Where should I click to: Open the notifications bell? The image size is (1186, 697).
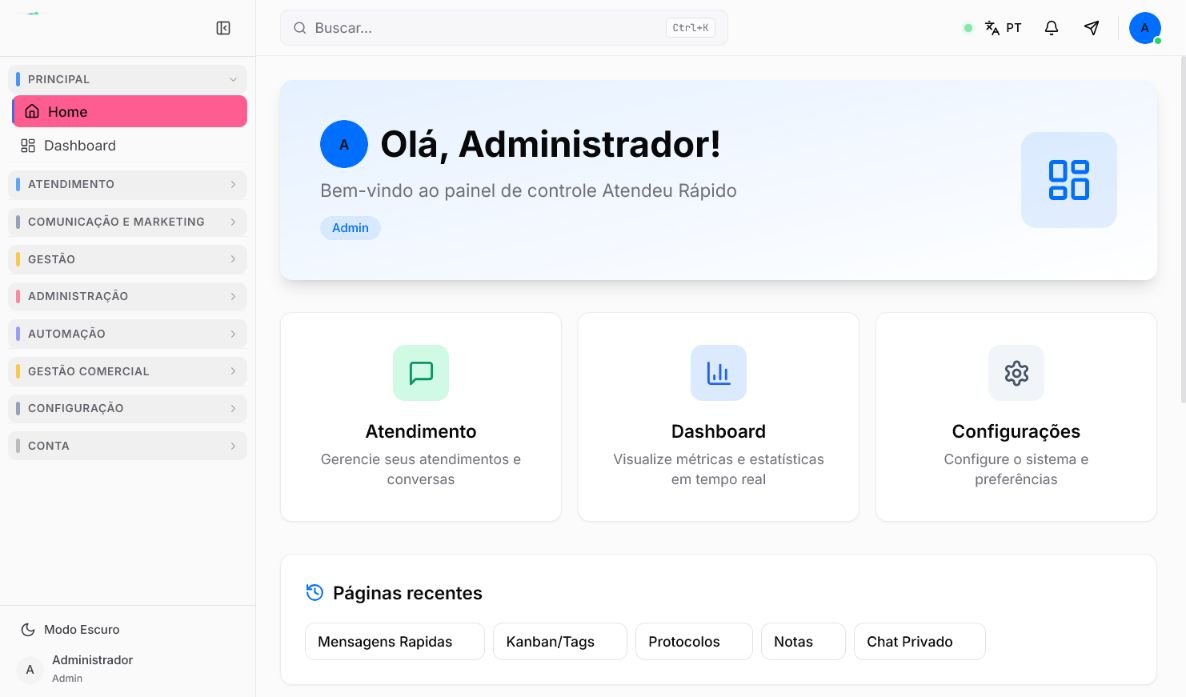(1051, 28)
